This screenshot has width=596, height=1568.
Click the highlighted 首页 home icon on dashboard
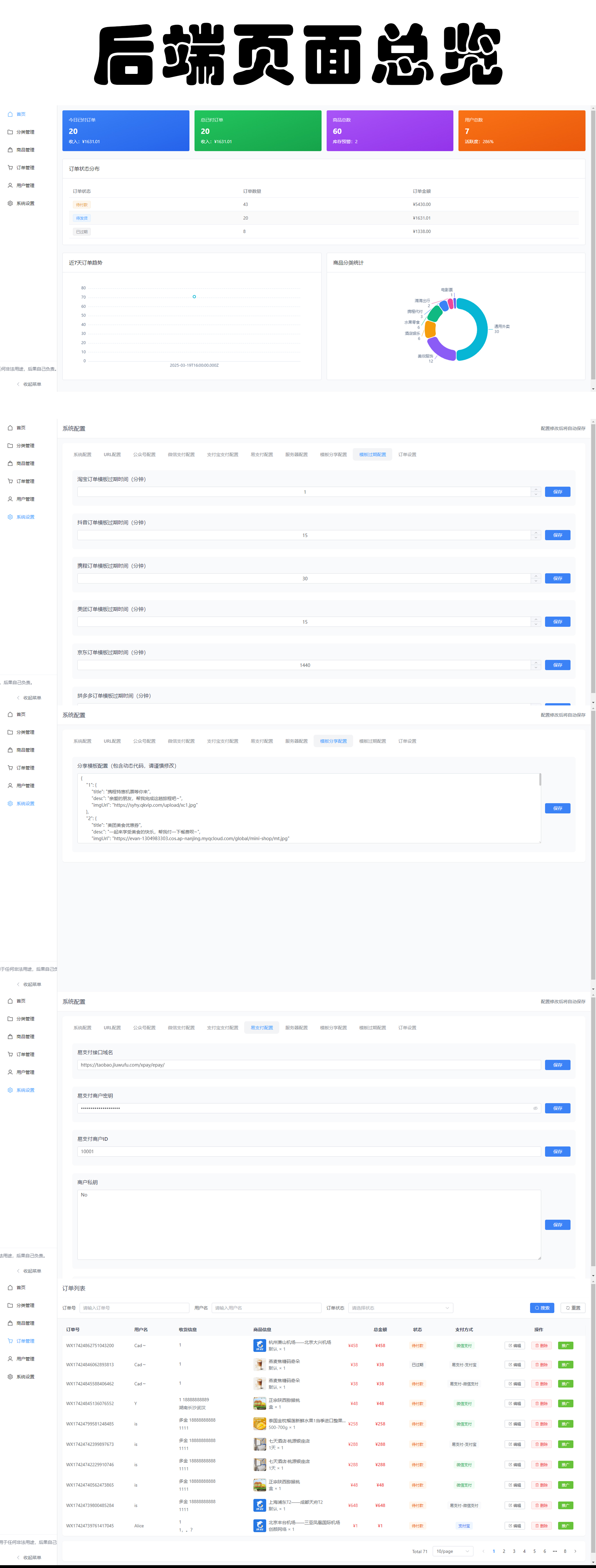[x=10, y=114]
